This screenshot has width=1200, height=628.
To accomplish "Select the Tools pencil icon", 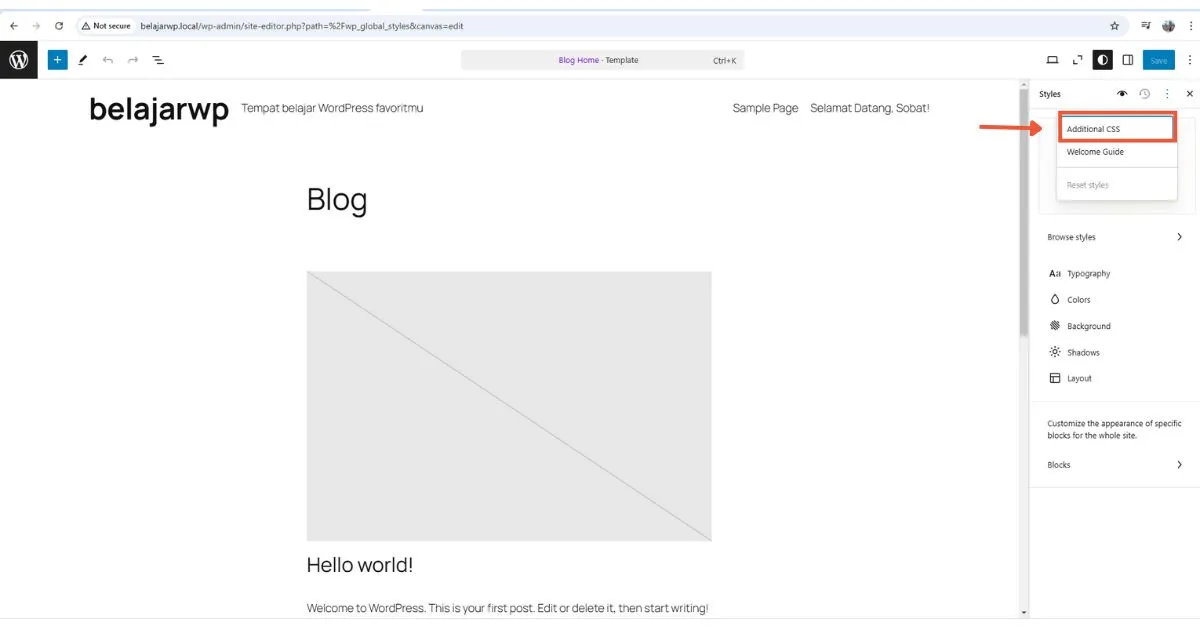I will (x=82, y=60).
